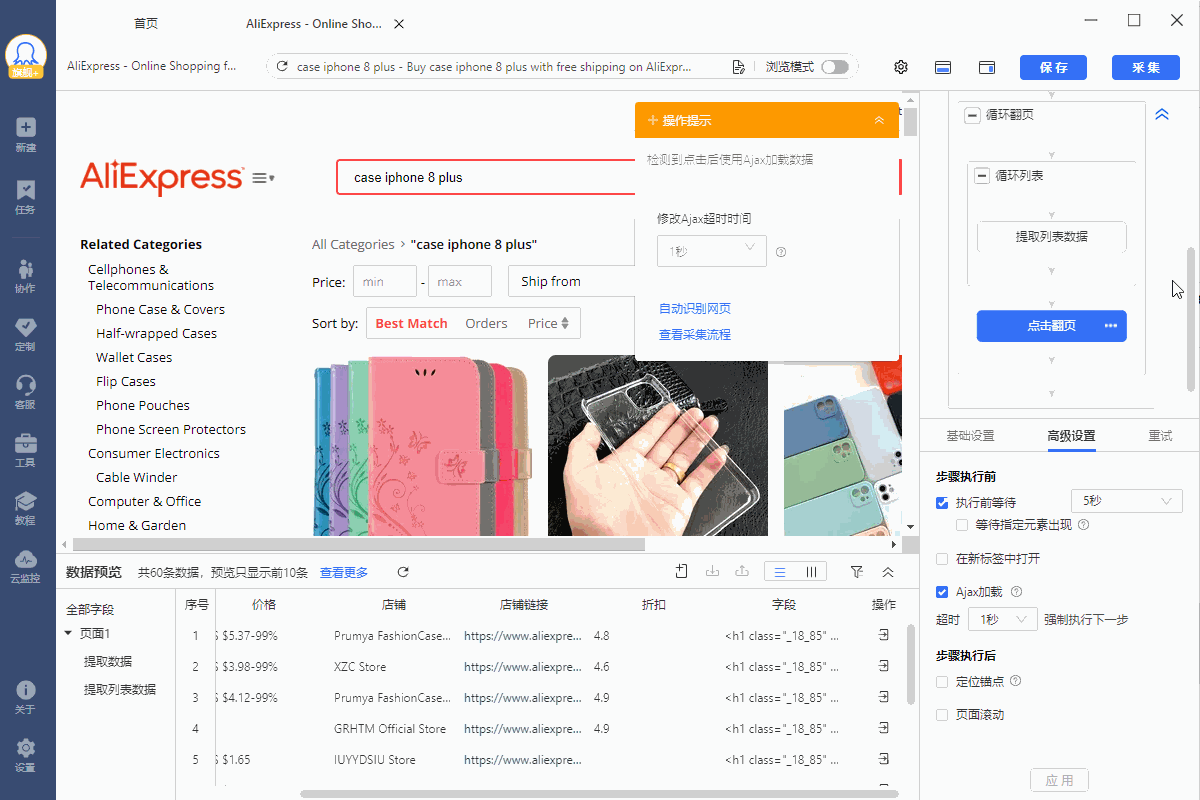Collapse the 操作提示 panel with its chevron
The height and width of the screenshot is (800, 1200).
[879, 120]
